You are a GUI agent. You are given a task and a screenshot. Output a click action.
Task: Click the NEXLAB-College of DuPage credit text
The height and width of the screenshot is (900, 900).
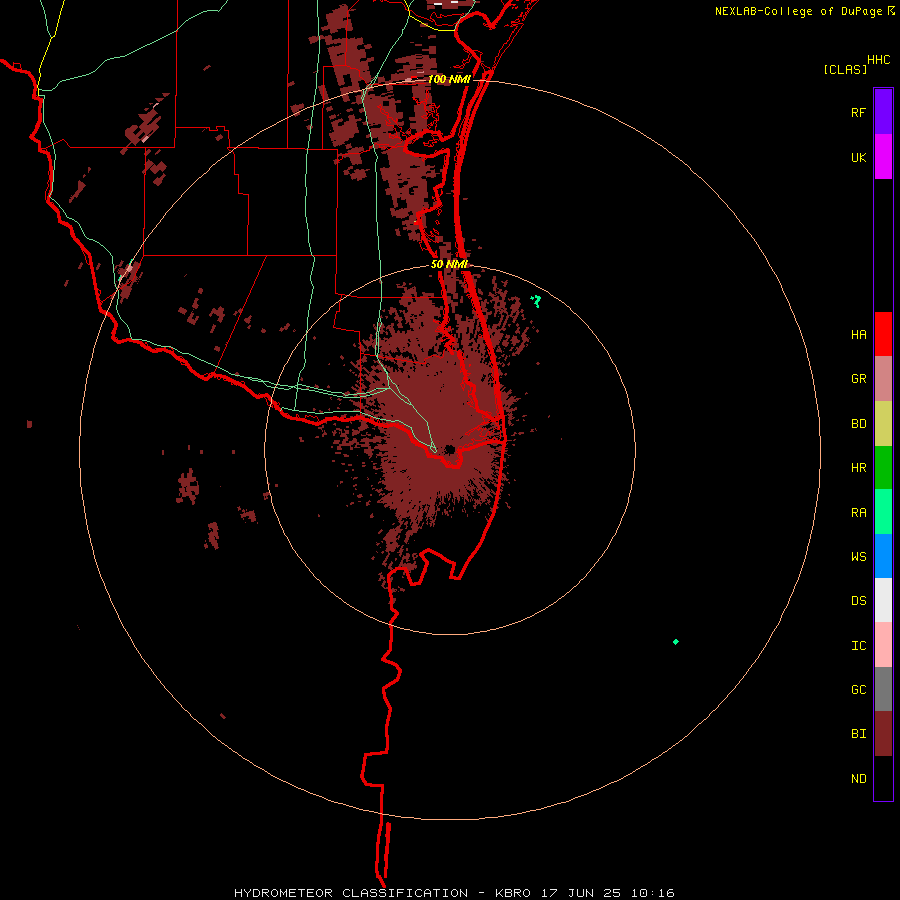tap(798, 11)
